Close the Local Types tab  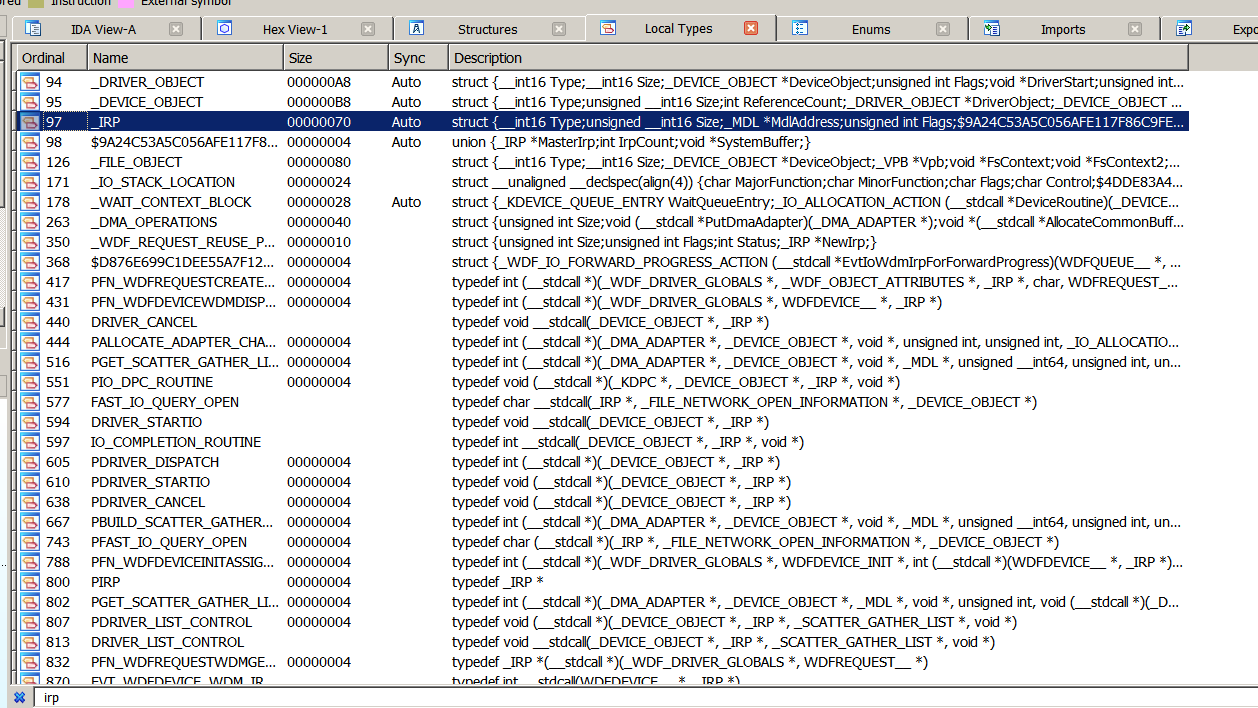click(x=751, y=29)
